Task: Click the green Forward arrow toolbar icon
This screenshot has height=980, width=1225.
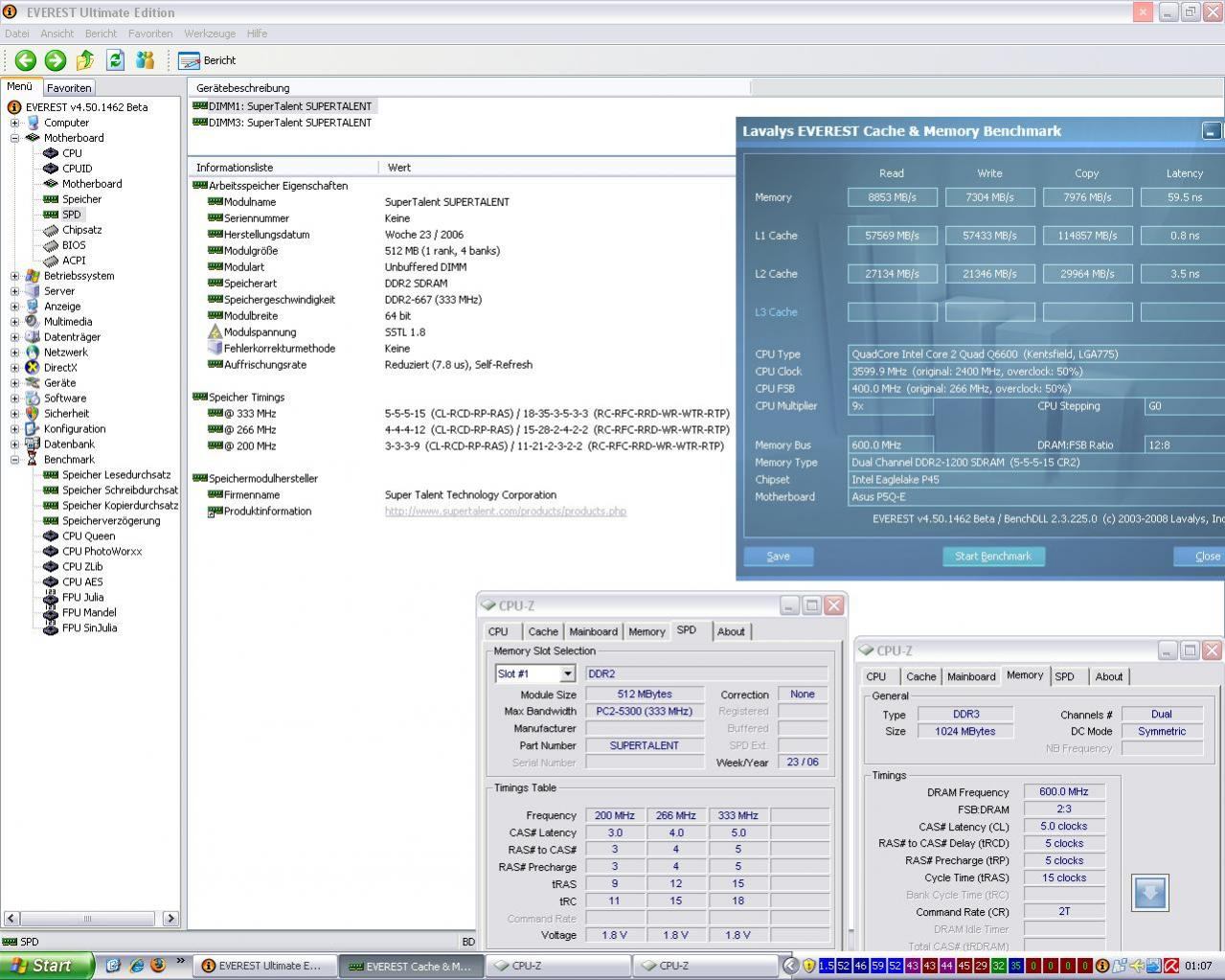Action: (56, 60)
